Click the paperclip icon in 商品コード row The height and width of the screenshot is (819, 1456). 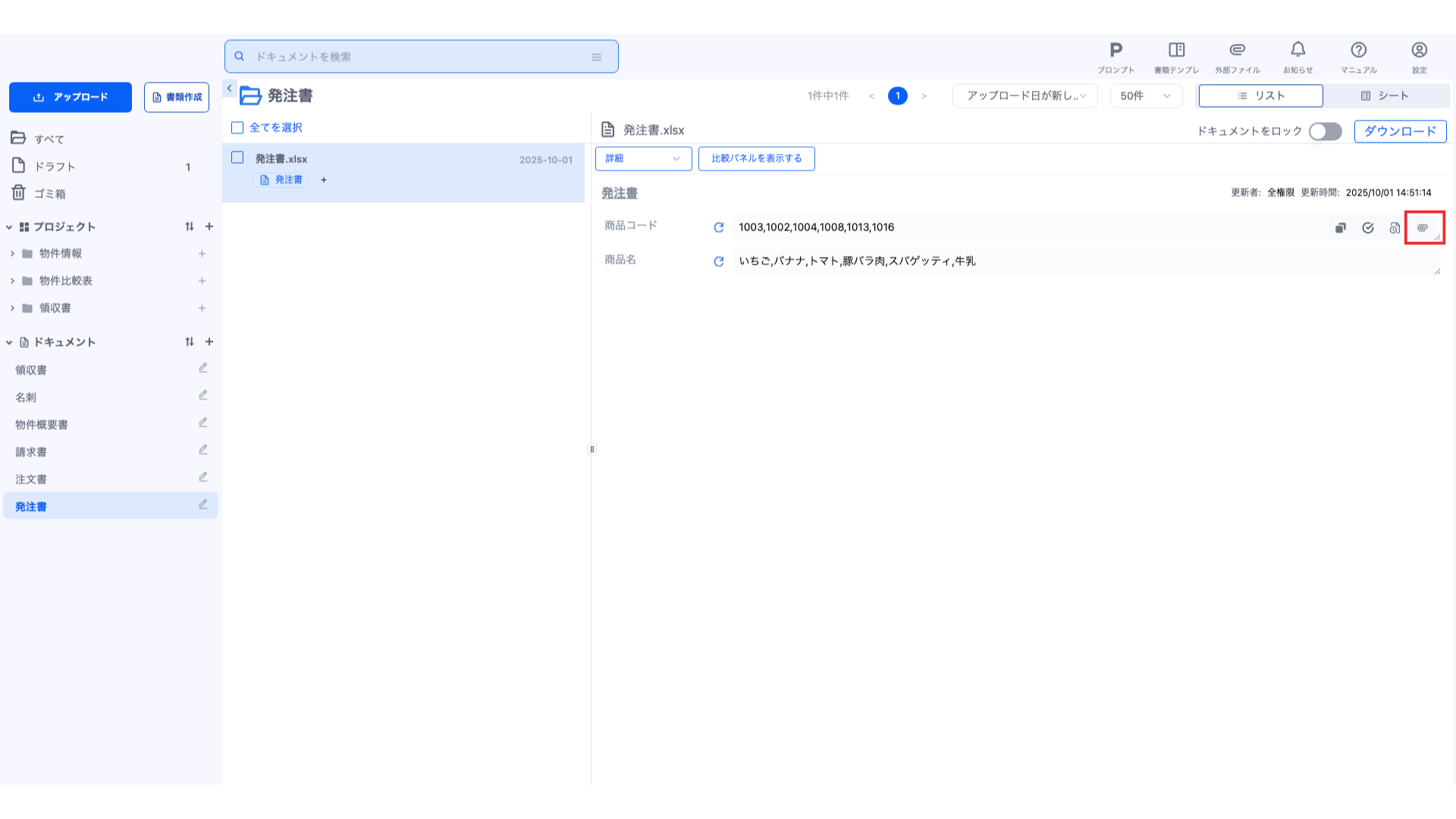[1422, 227]
